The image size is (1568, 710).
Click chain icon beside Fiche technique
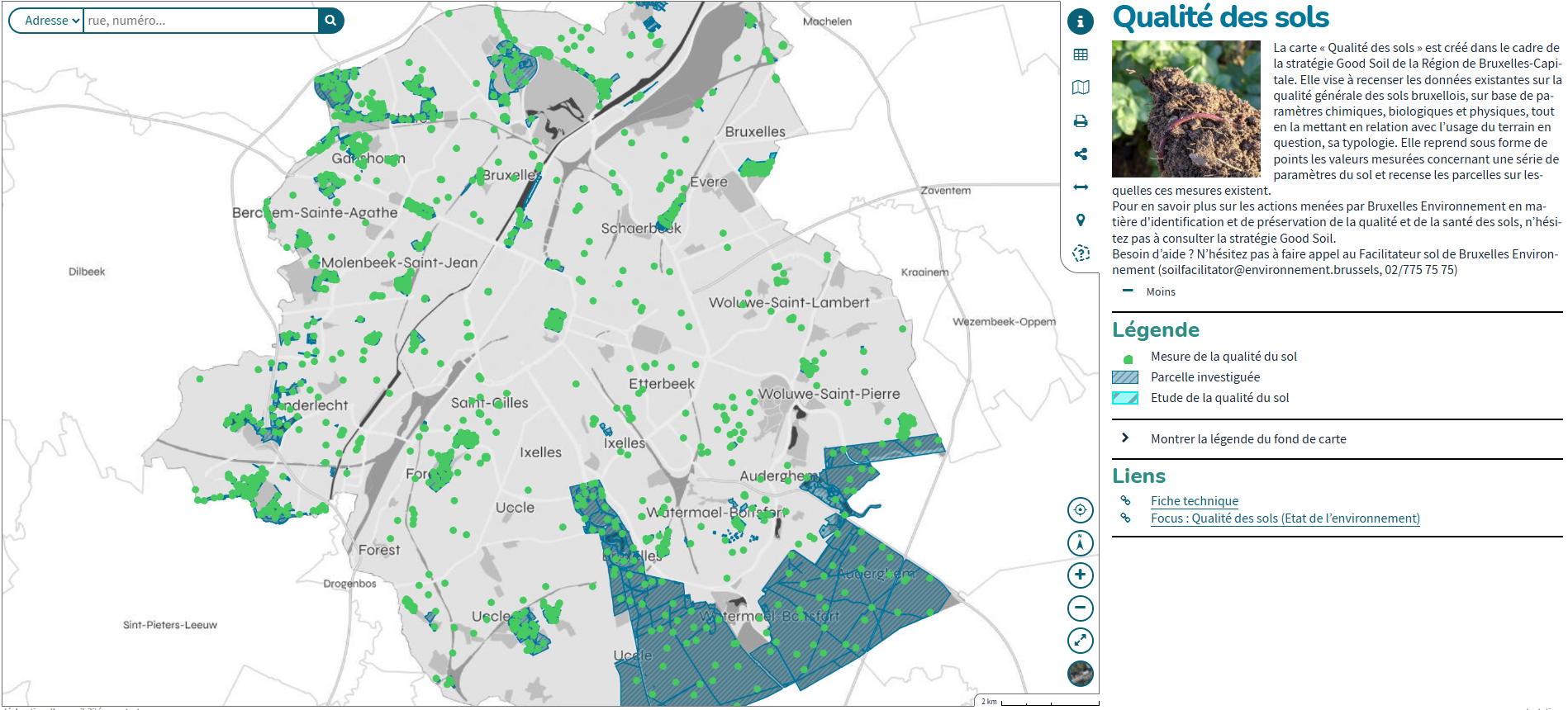coord(1125,500)
